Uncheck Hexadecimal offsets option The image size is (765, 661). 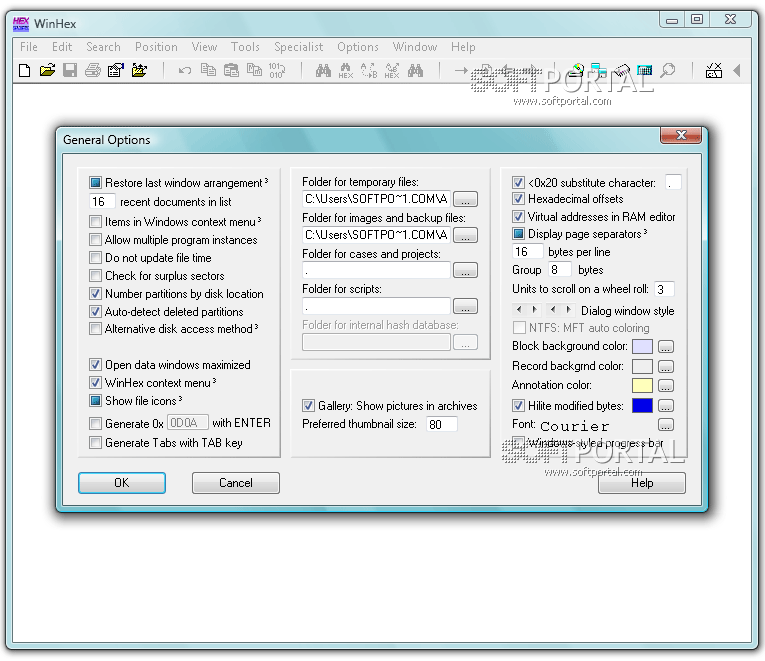[x=518, y=199]
